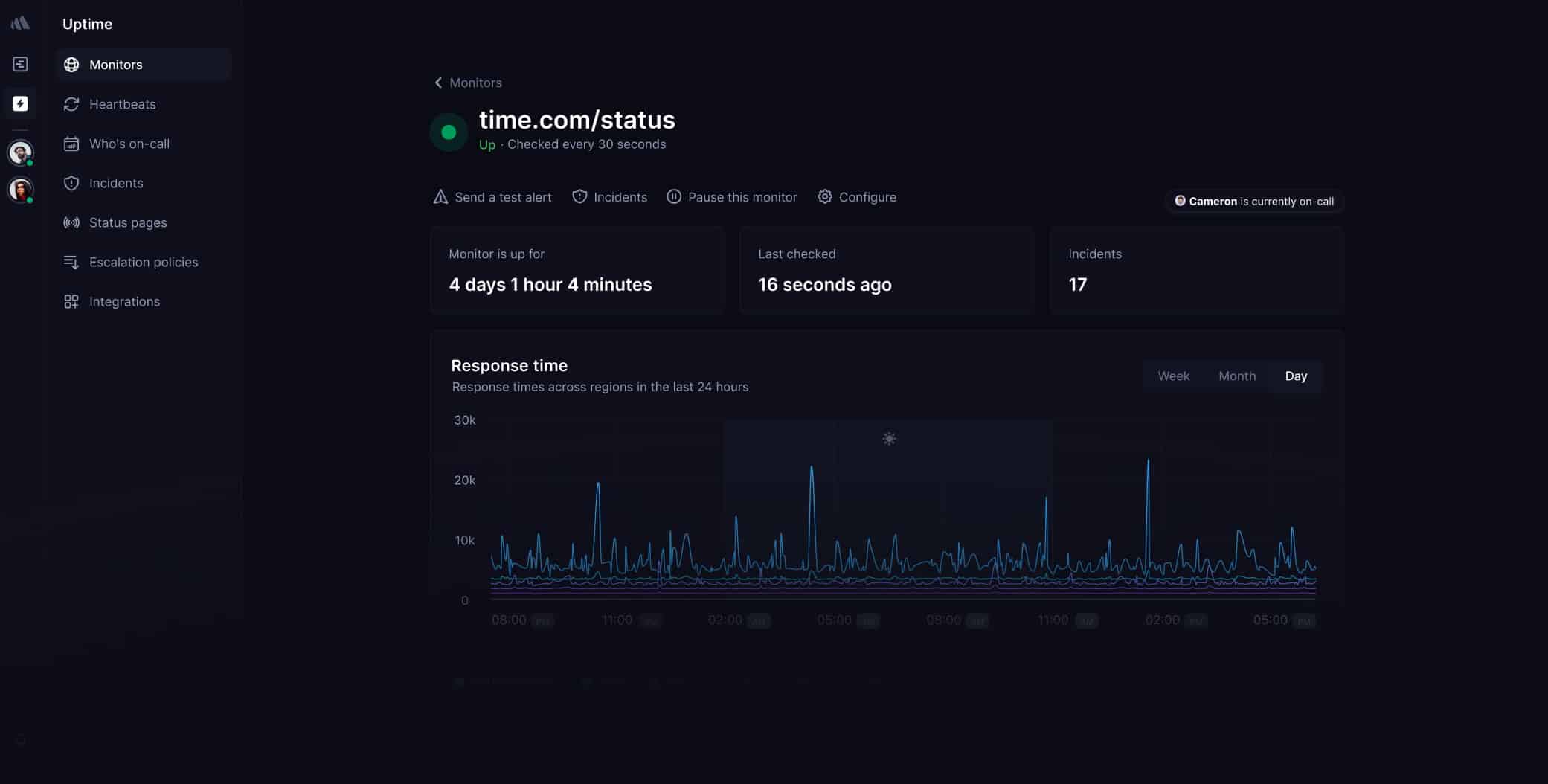The width and height of the screenshot is (1548, 784).
Task: Click the 'Last checked' label
Action: pos(797,254)
